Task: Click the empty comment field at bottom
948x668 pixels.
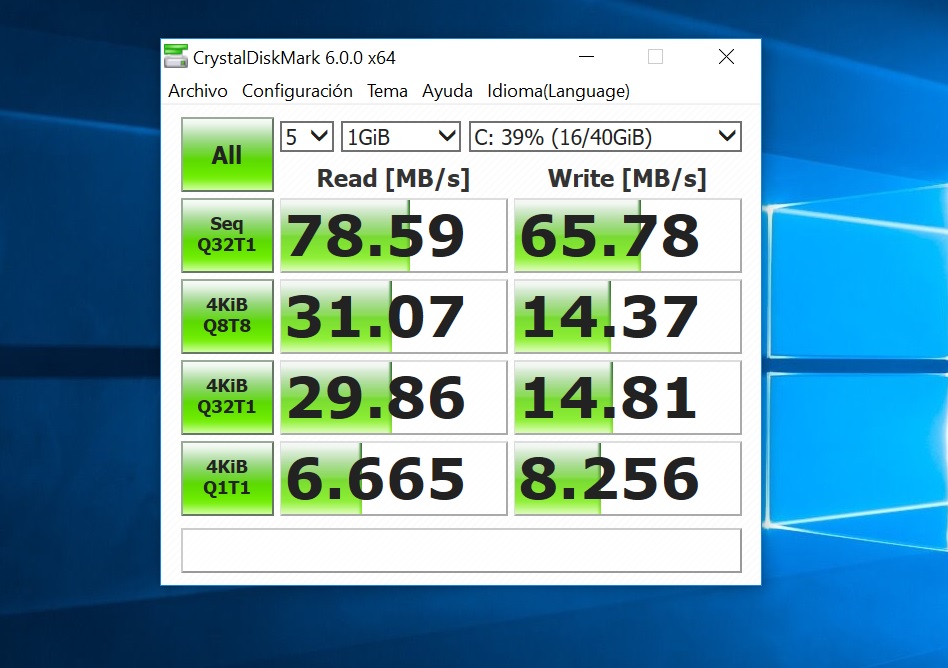Action: [x=460, y=550]
